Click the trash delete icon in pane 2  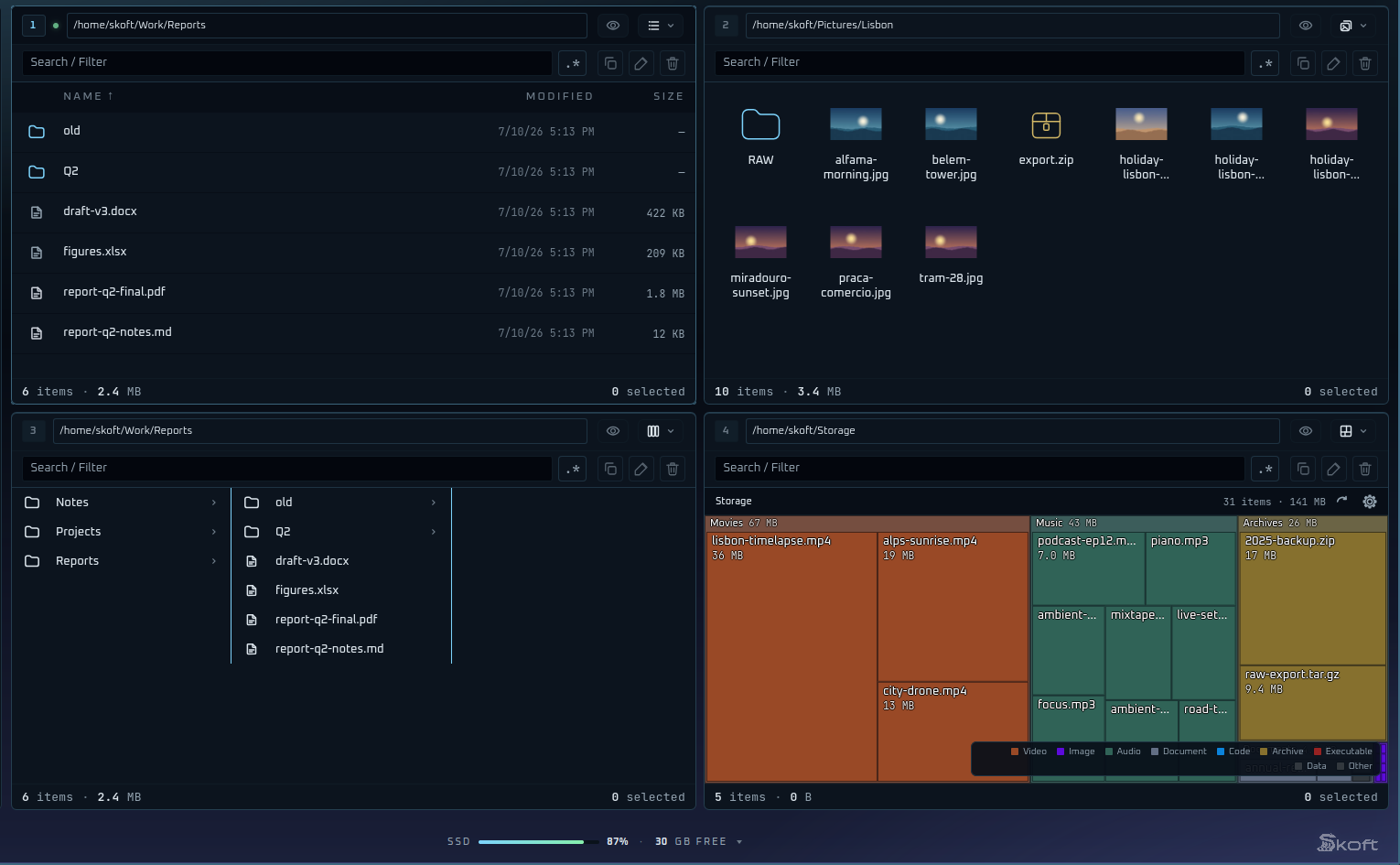point(1365,63)
